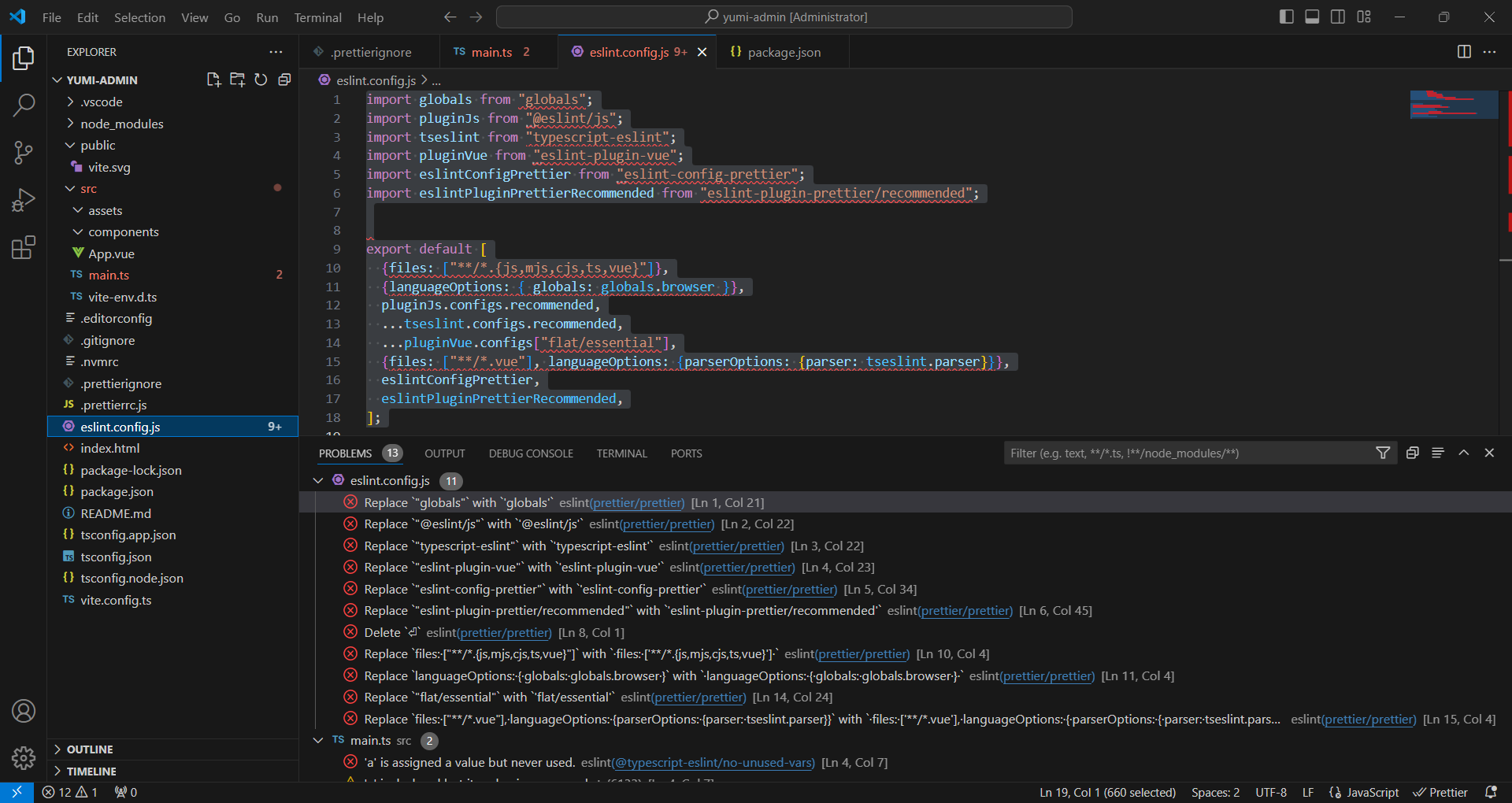Switch to the .prettierignore tab

point(371,52)
